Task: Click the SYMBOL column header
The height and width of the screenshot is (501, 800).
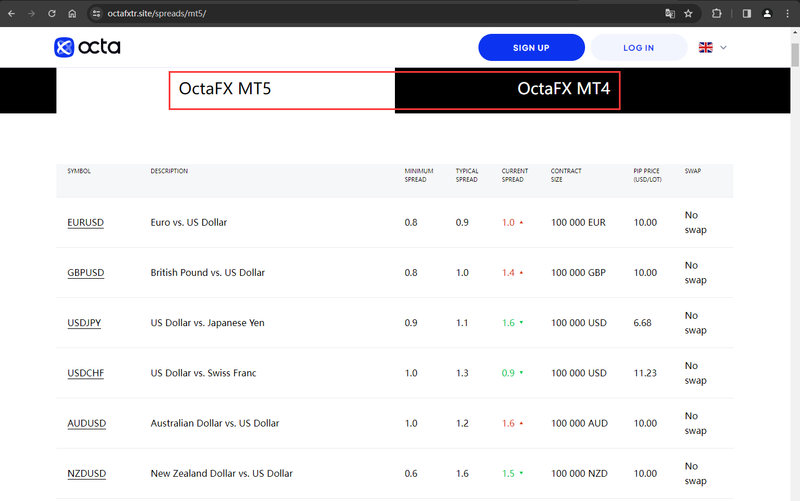Action: pyautogui.click(x=79, y=171)
